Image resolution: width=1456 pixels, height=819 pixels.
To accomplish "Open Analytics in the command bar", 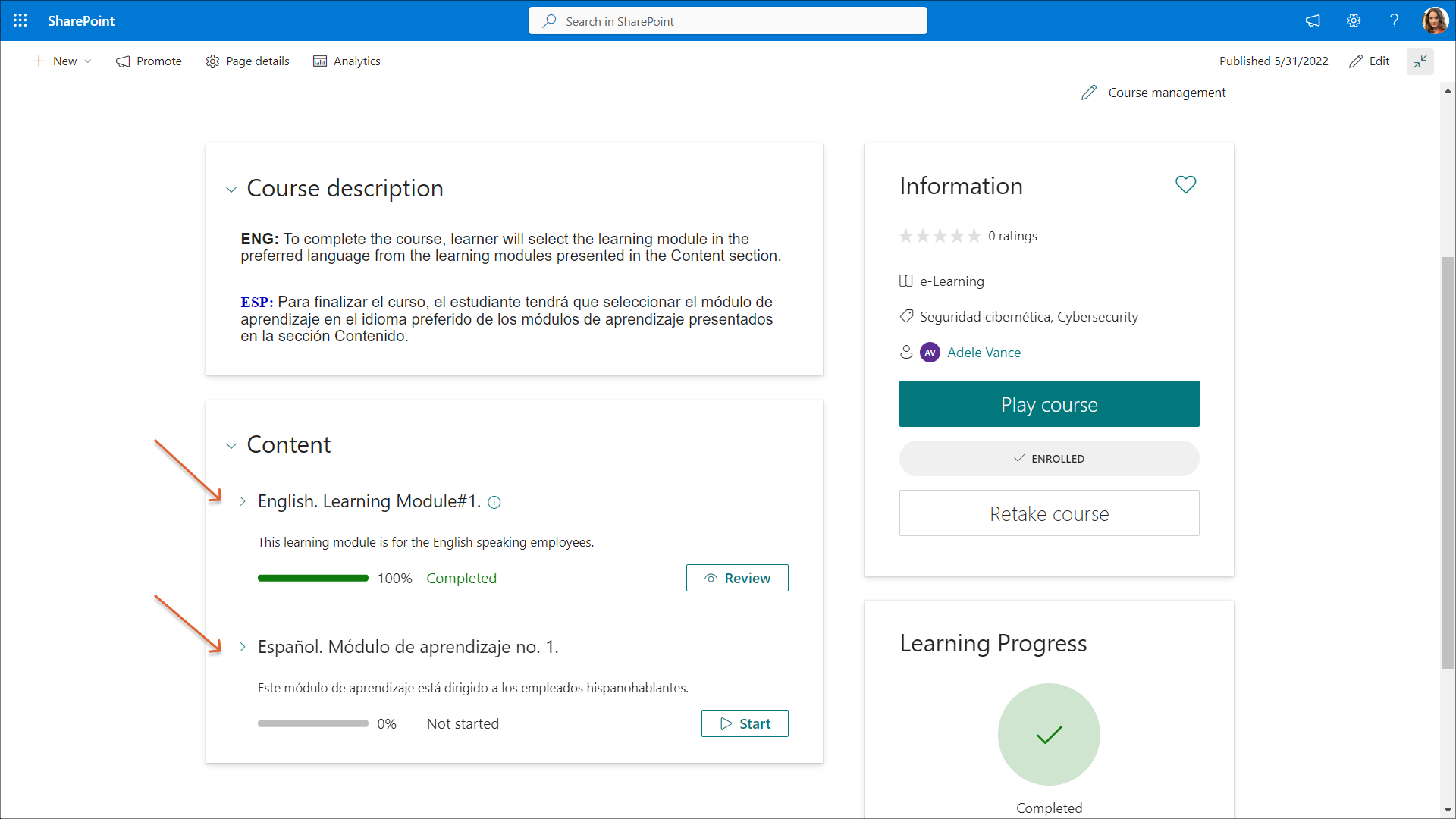I will pos(347,61).
